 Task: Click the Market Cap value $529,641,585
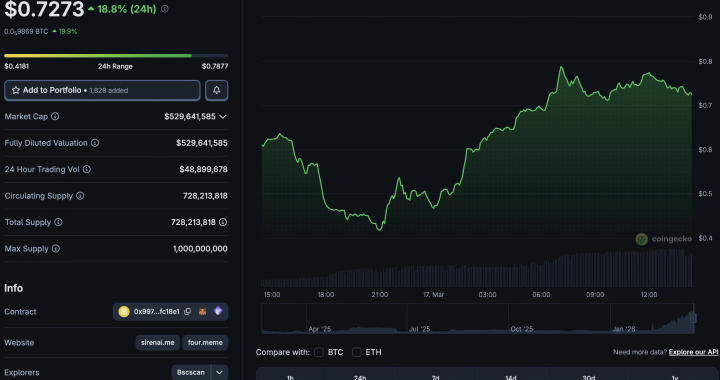tap(190, 117)
